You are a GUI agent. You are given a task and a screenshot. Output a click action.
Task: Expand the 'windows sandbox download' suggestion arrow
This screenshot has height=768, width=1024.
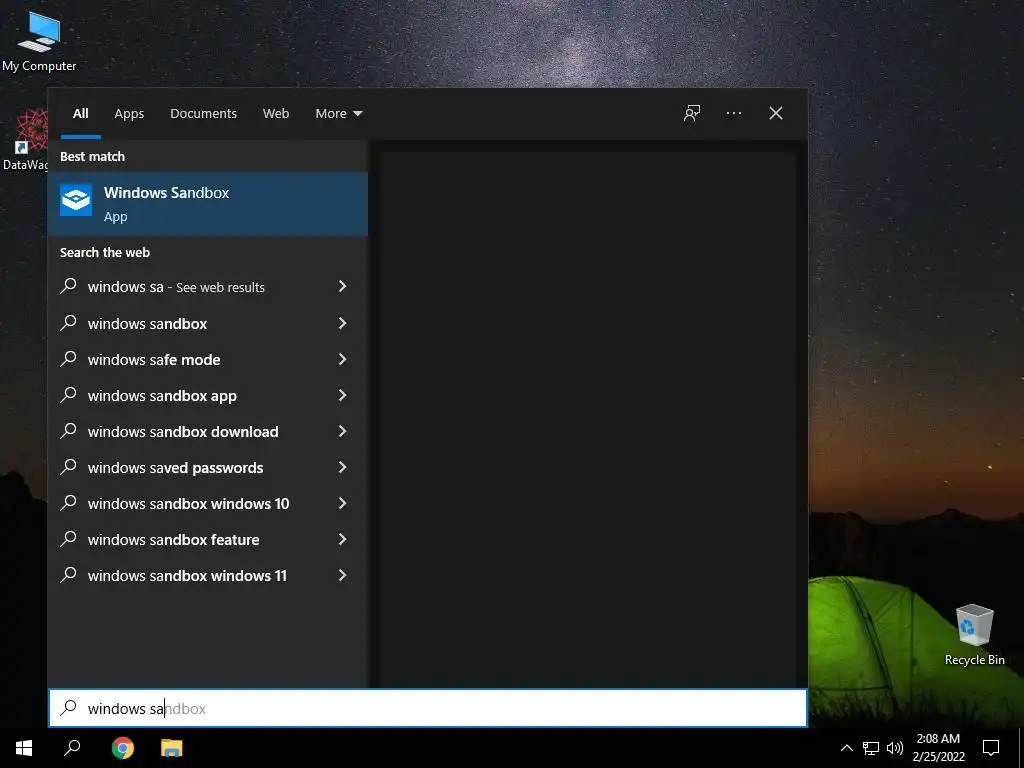342,431
